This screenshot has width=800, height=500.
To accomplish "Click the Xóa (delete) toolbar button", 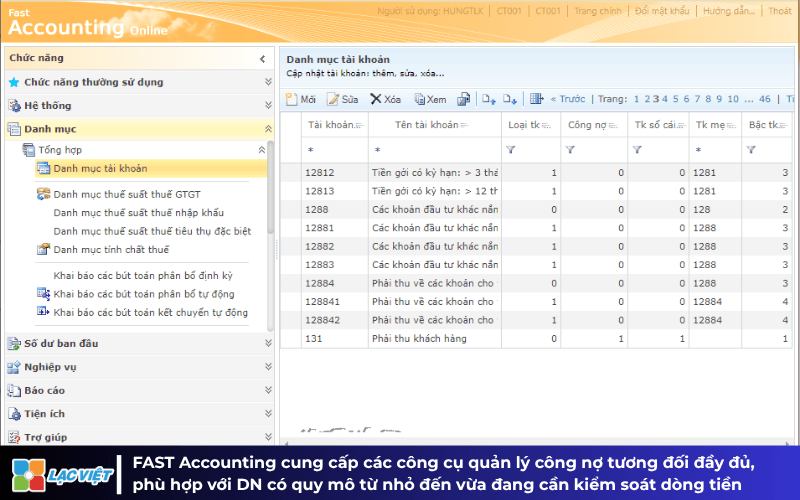I will [x=385, y=99].
